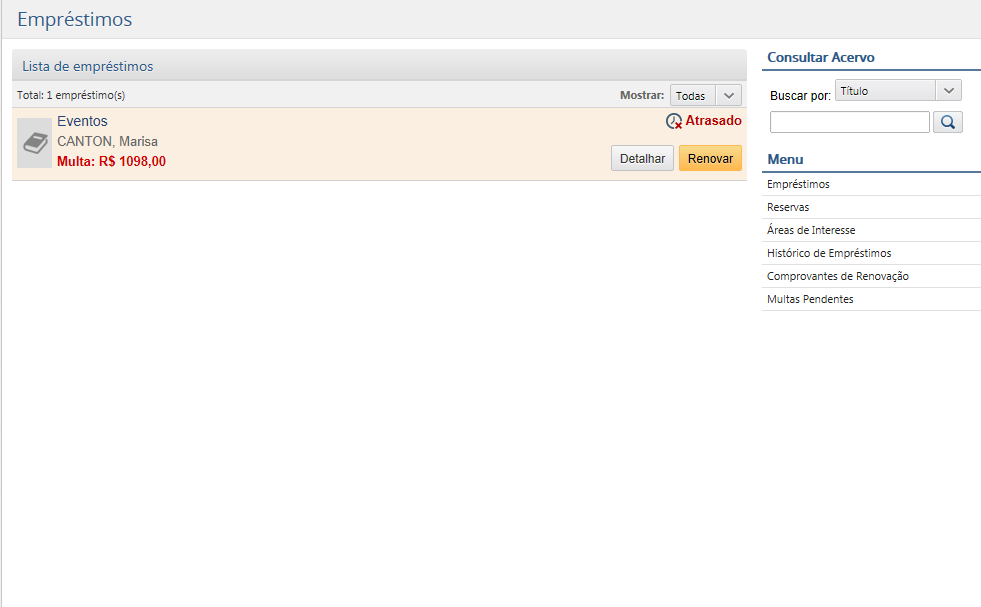The height and width of the screenshot is (607, 981).
Task: Click the Lista de empréstimos panel header
Action: [88, 66]
